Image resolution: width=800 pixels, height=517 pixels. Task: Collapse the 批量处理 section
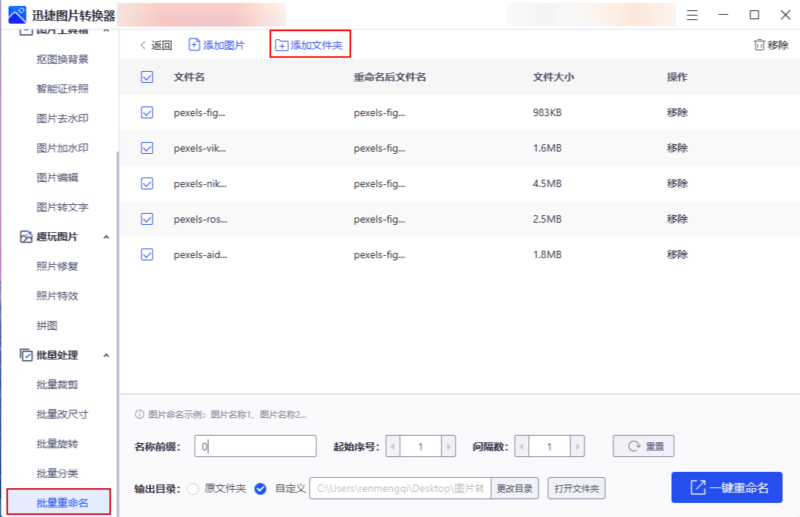pyautogui.click(x=106, y=355)
